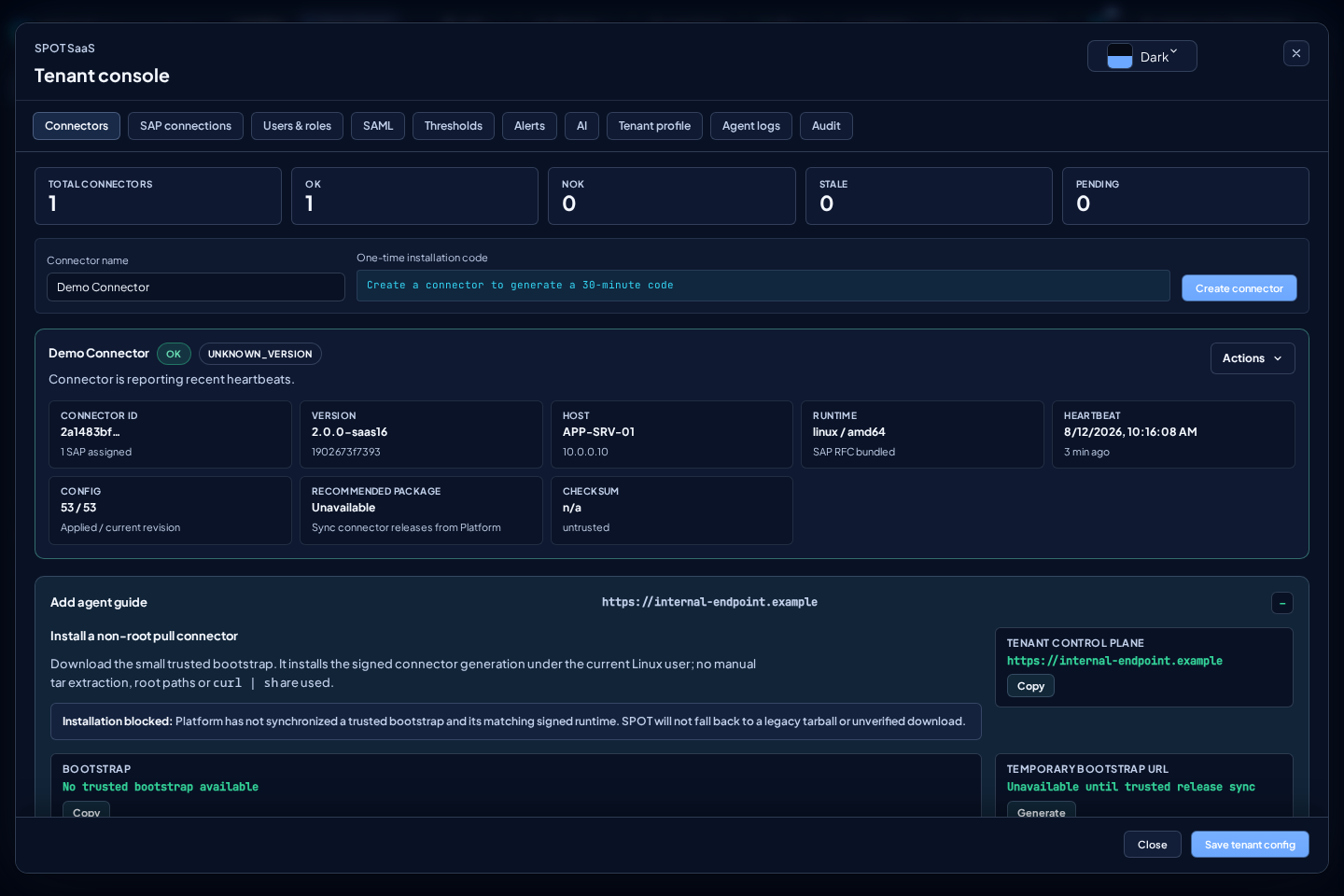This screenshot has width=1344, height=896.
Task: Click the Stale stat card
Action: point(929,196)
